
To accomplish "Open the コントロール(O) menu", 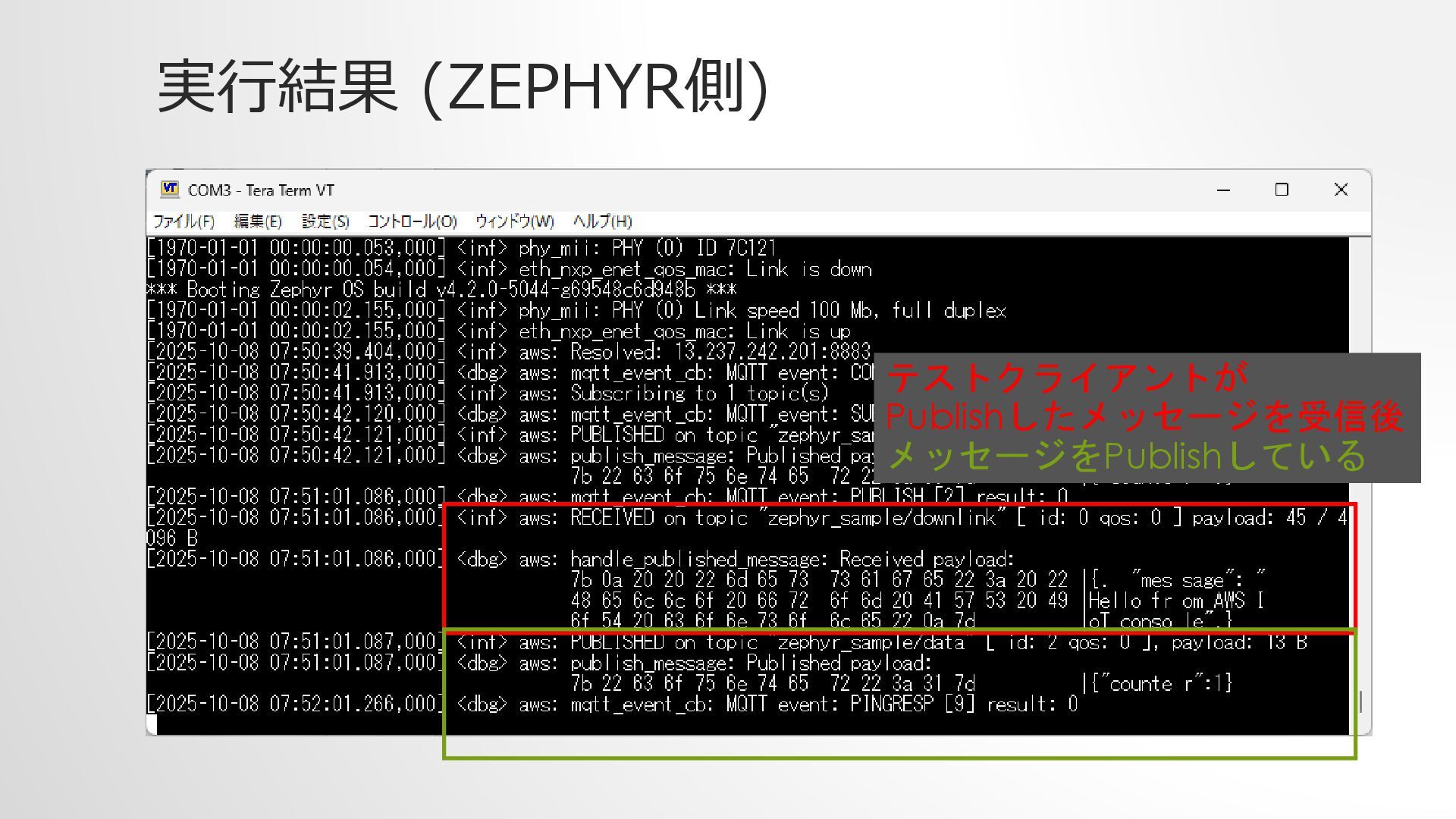I will (x=412, y=221).
